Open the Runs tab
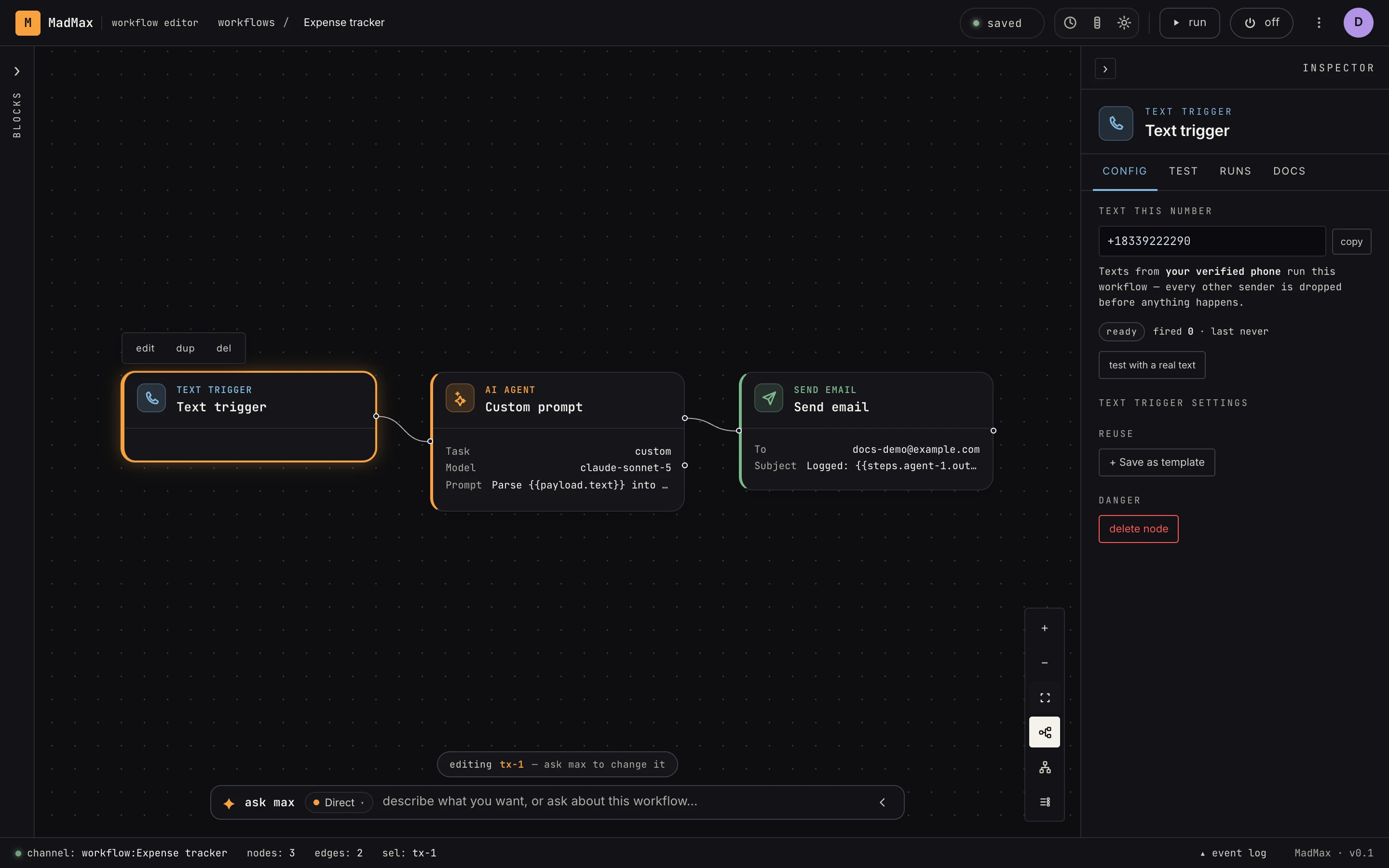The height and width of the screenshot is (868, 1389). 1235,171
